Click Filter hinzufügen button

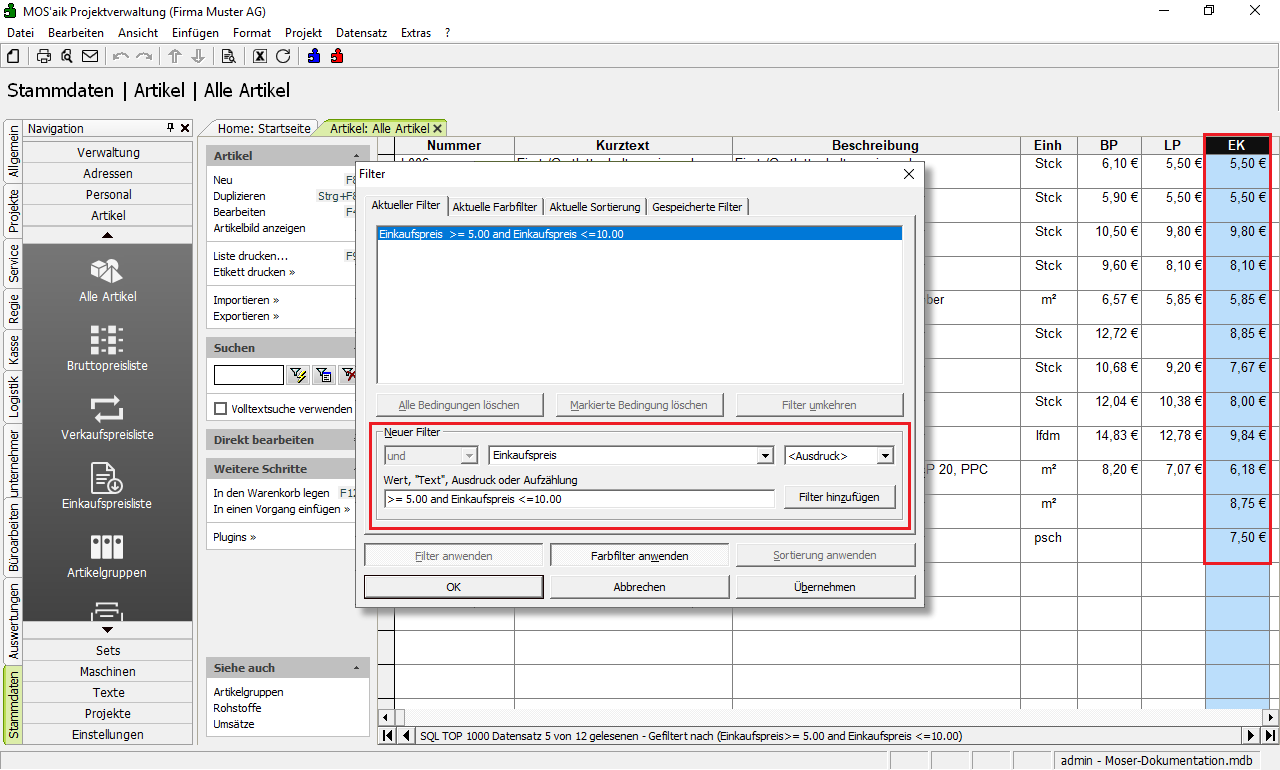(839, 498)
